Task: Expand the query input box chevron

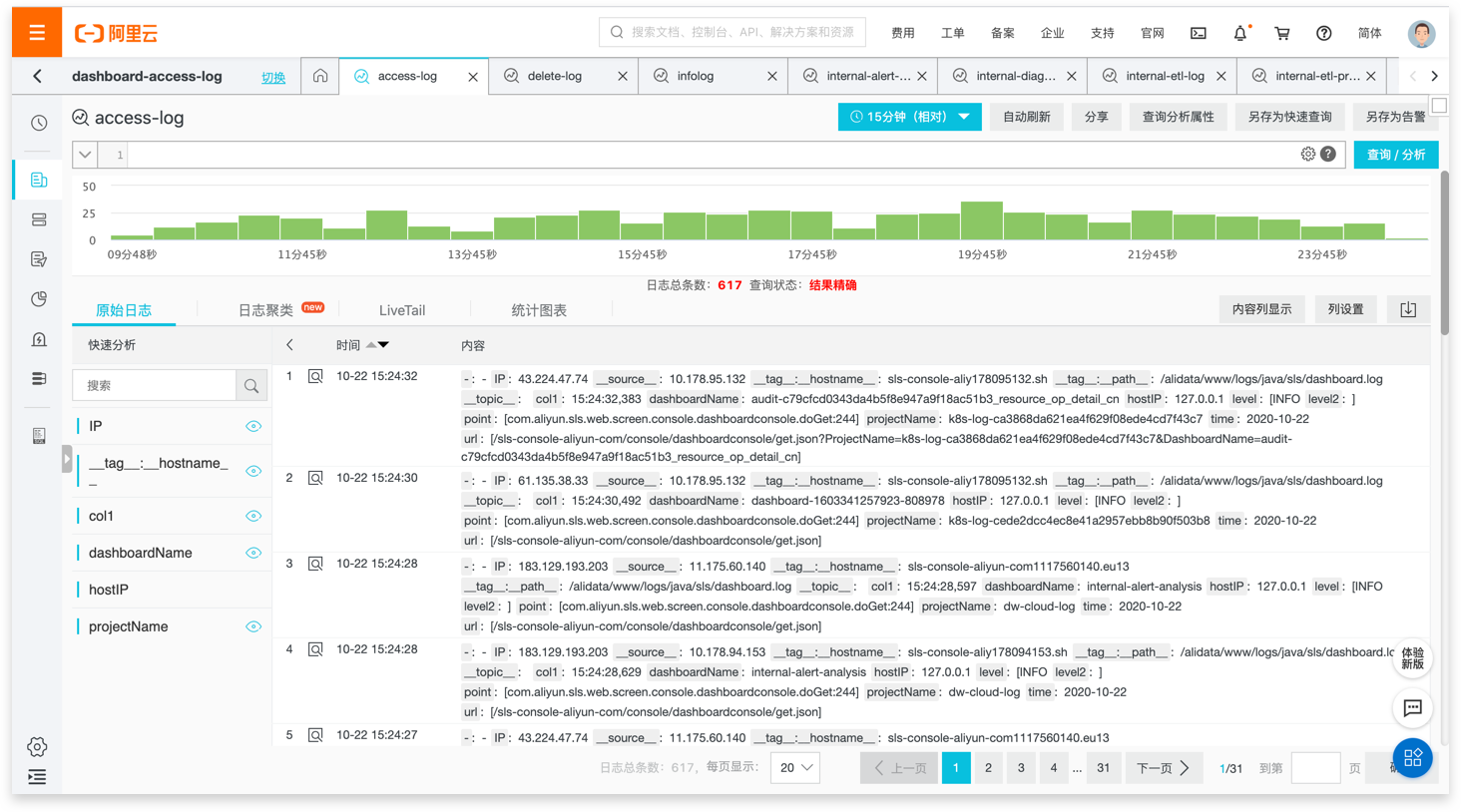Action: [x=85, y=155]
